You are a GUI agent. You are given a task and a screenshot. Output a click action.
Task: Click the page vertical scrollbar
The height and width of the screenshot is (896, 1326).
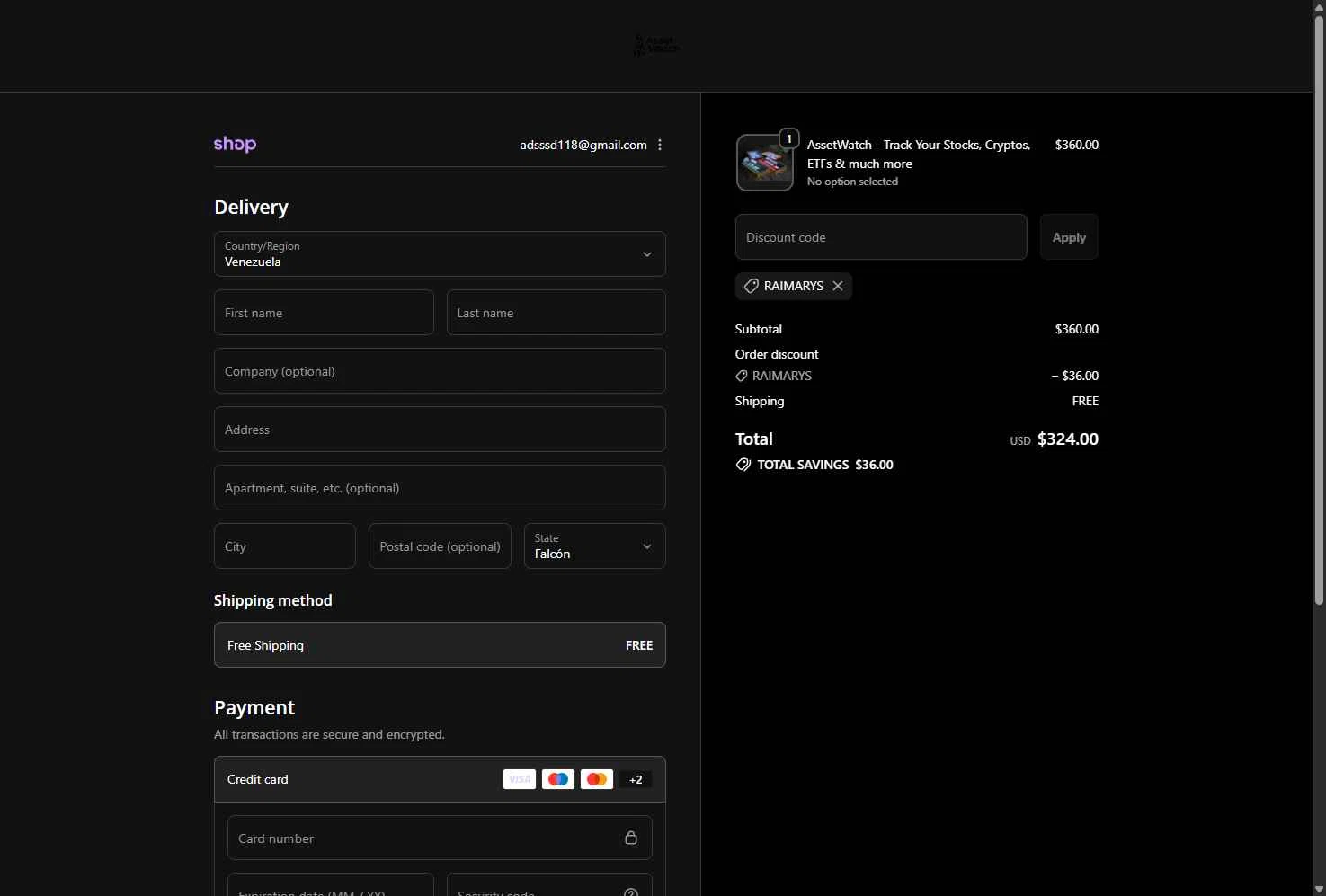[x=1319, y=310]
